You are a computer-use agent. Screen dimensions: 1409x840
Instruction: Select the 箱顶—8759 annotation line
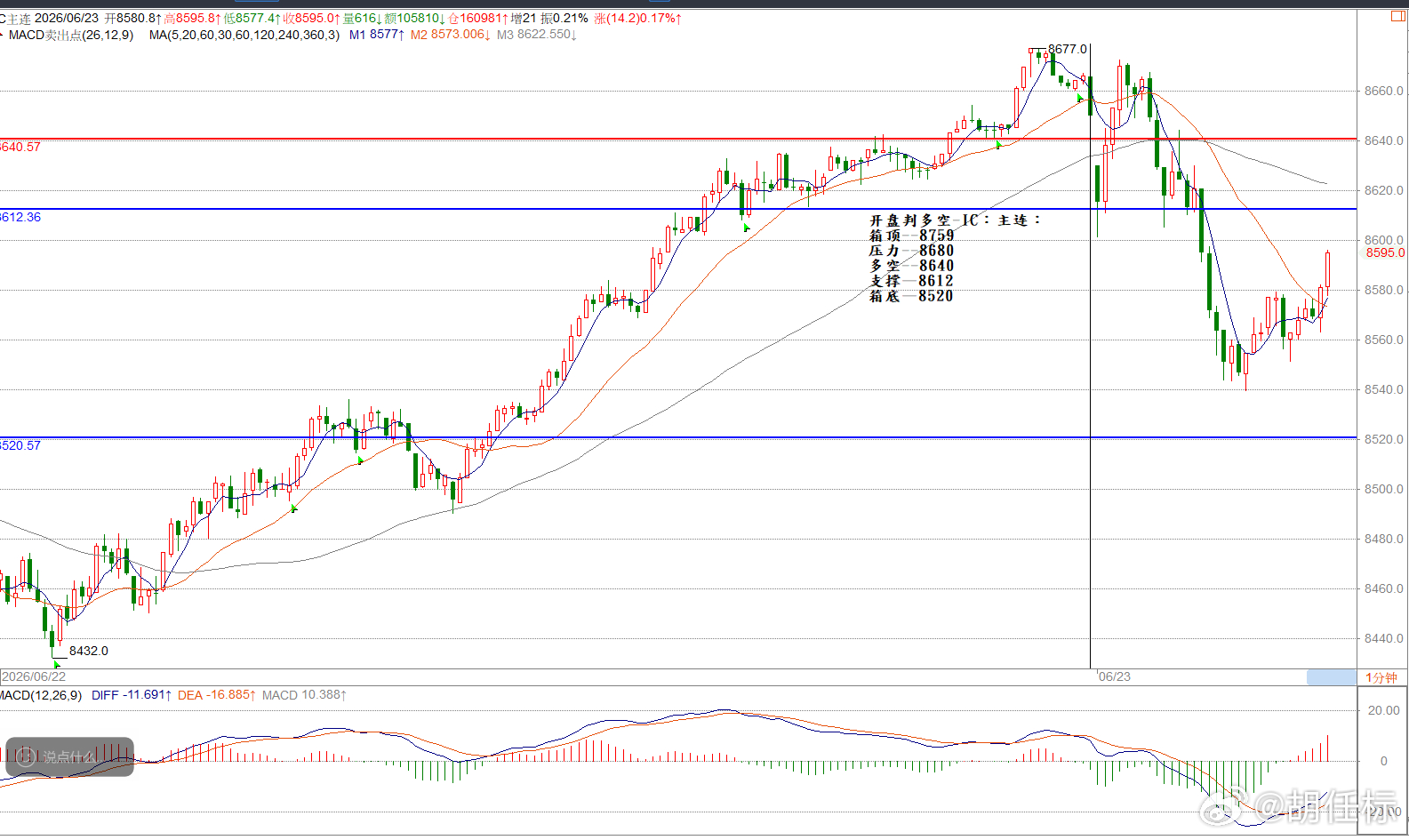coord(911,236)
